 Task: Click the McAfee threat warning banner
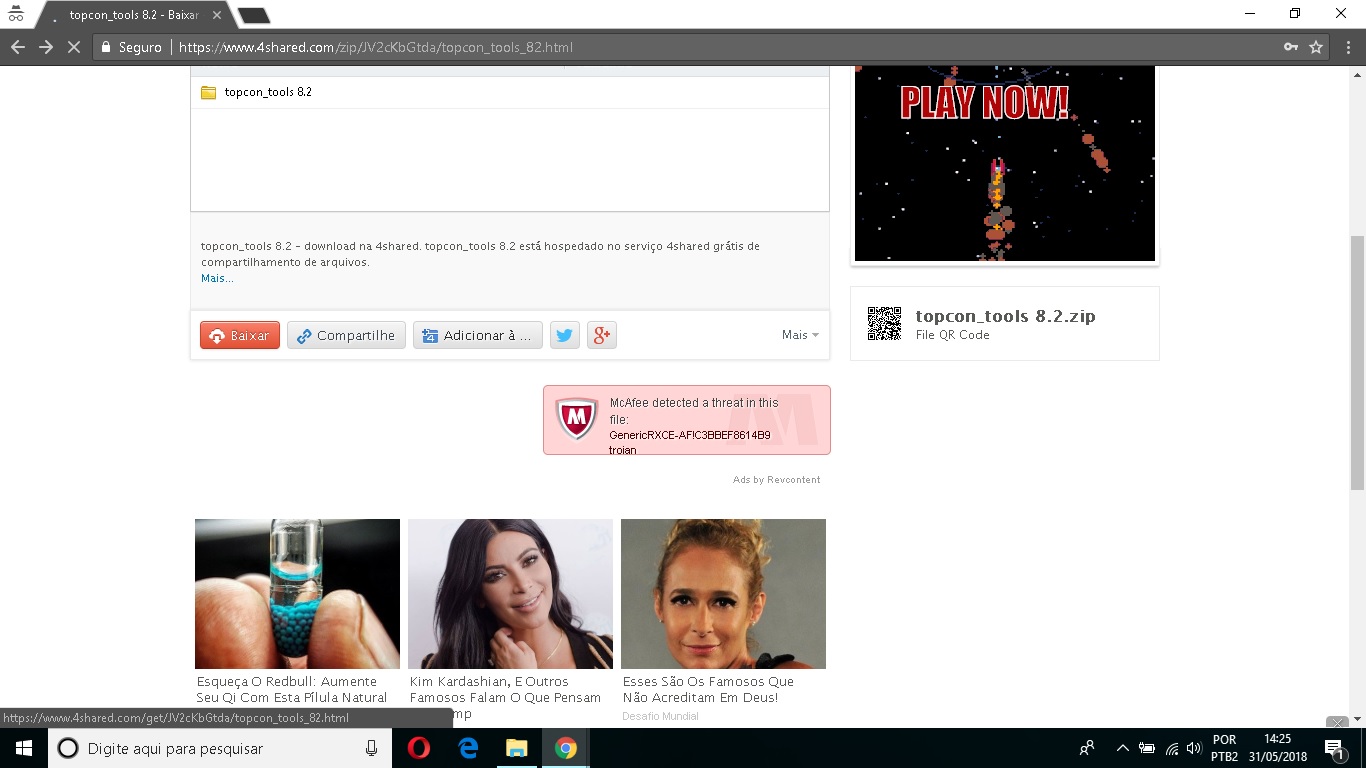[x=687, y=420]
